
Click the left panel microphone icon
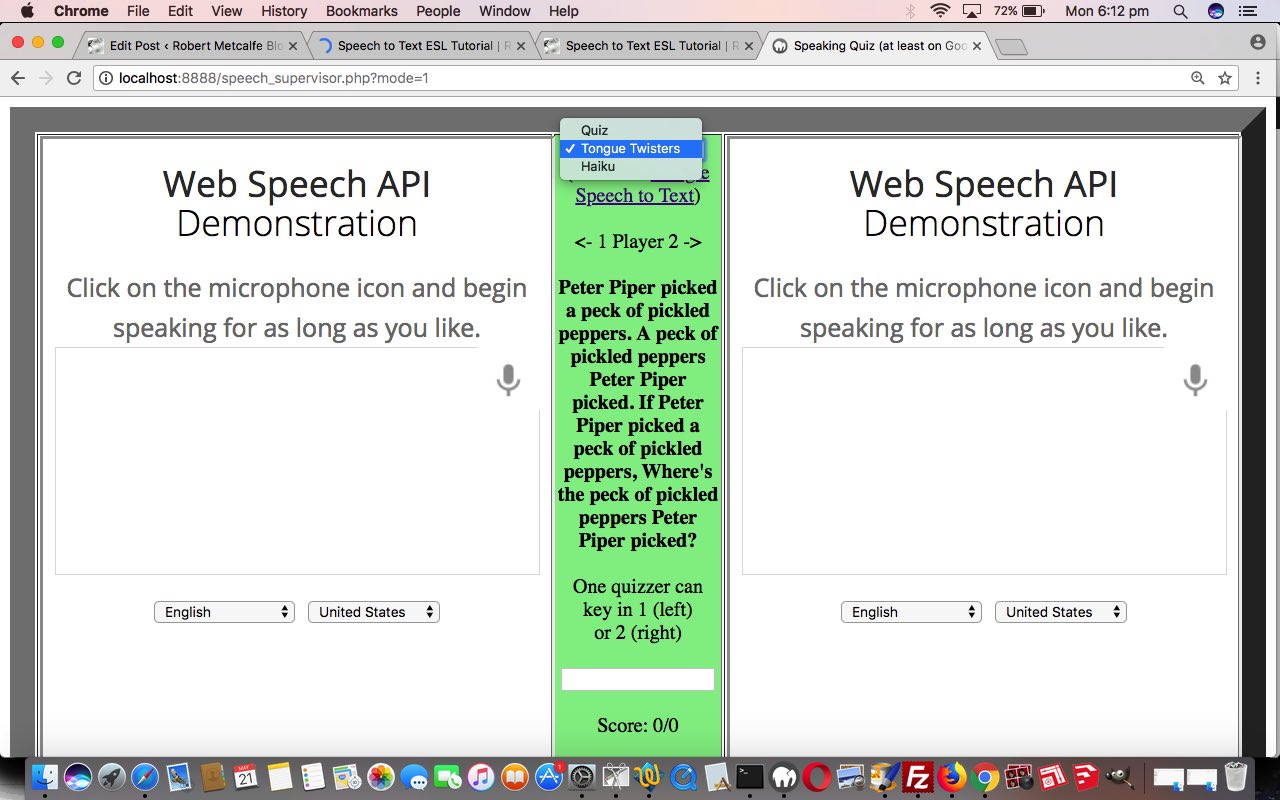click(x=507, y=380)
